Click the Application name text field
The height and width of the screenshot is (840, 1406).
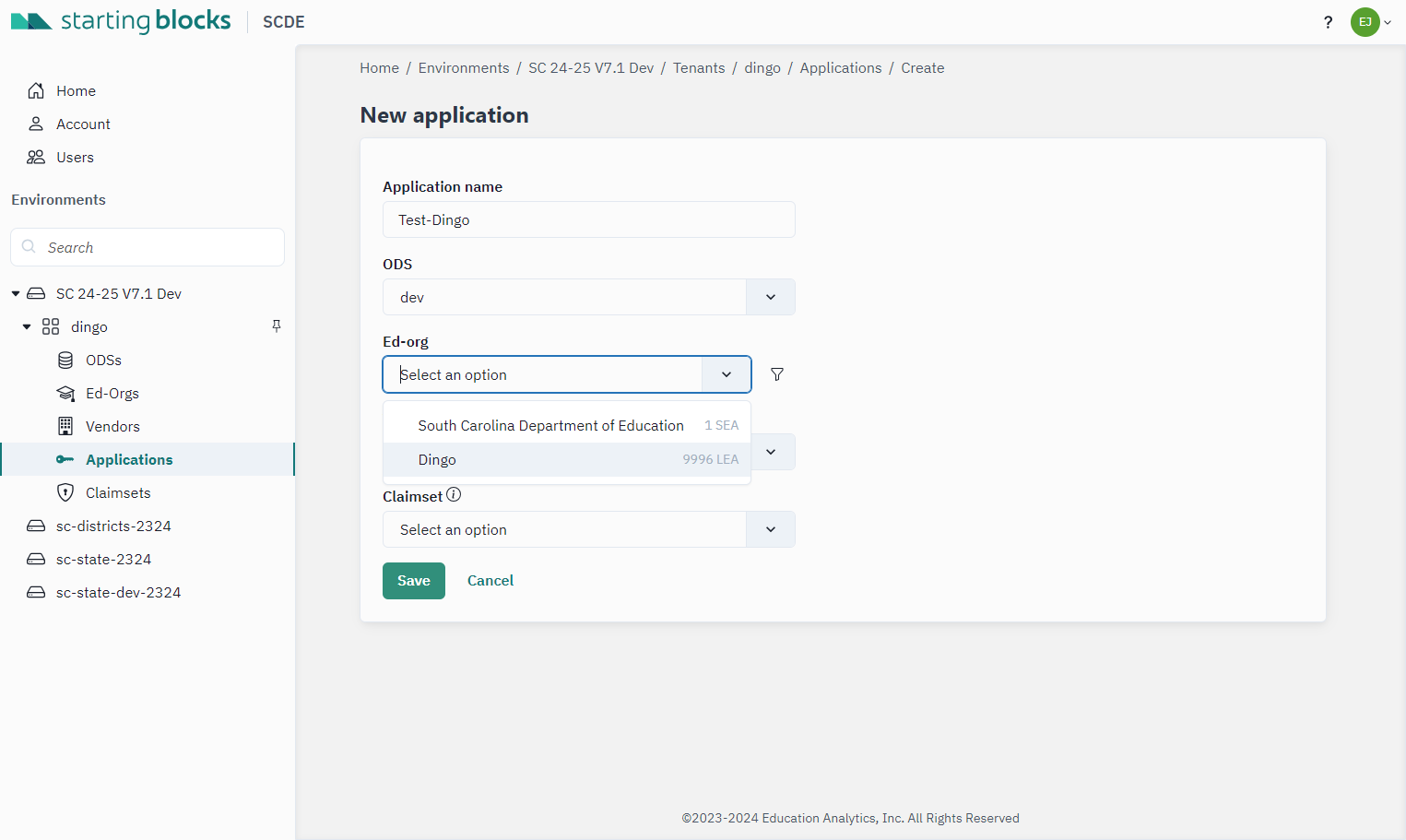(x=588, y=219)
